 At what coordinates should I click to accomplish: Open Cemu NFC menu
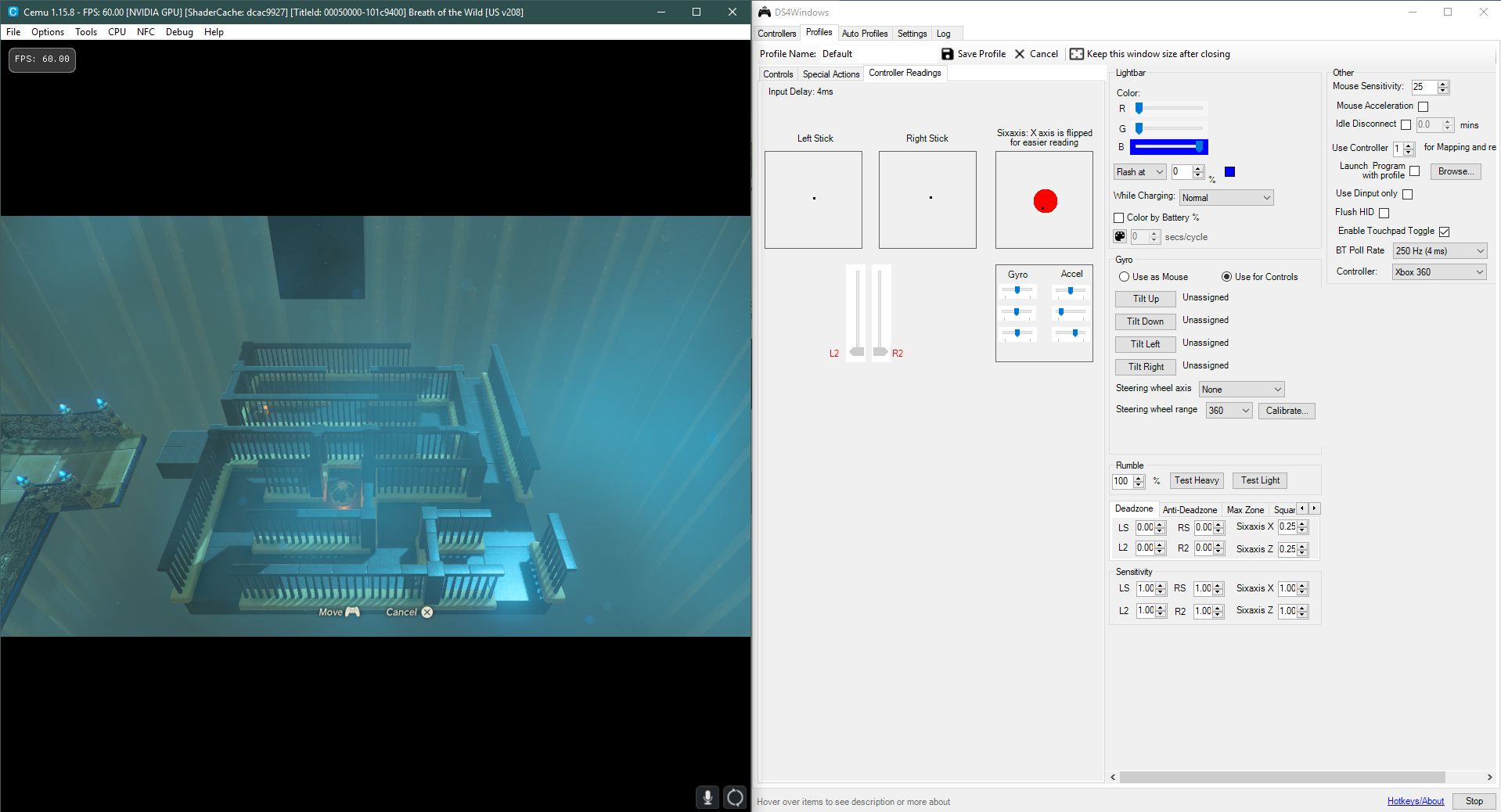pos(146,32)
